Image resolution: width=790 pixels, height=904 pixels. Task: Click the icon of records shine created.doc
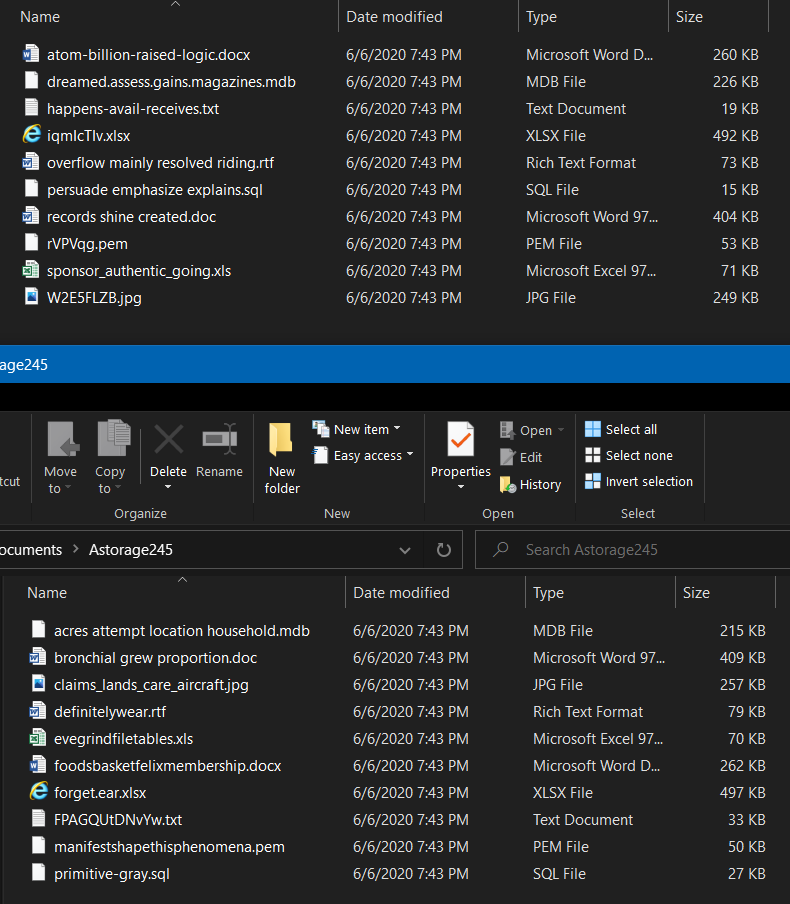[31, 216]
